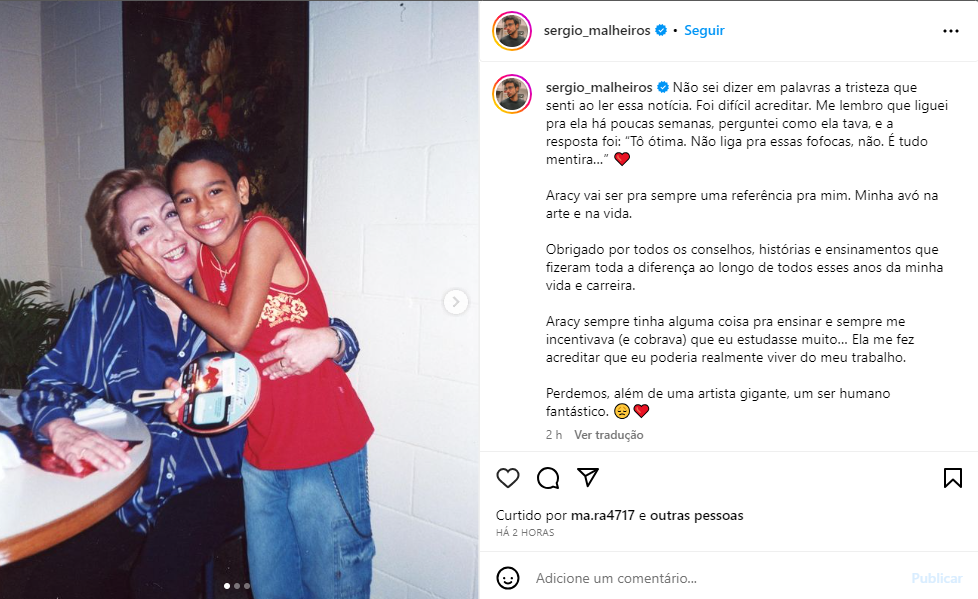Share the post using the paper plane icon
The image size is (978, 599).
click(x=588, y=477)
